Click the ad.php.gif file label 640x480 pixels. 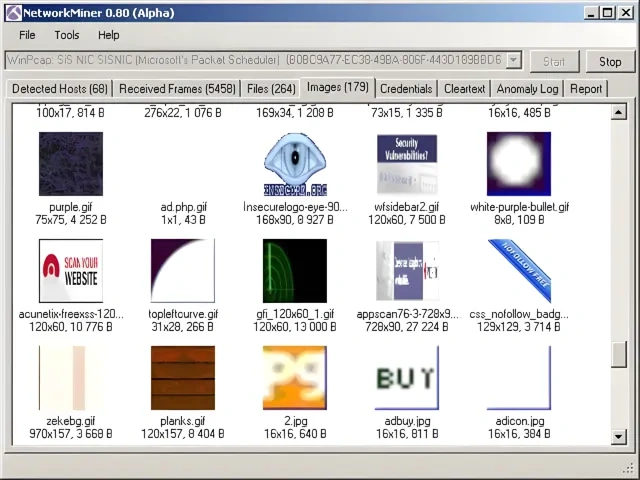(x=183, y=207)
